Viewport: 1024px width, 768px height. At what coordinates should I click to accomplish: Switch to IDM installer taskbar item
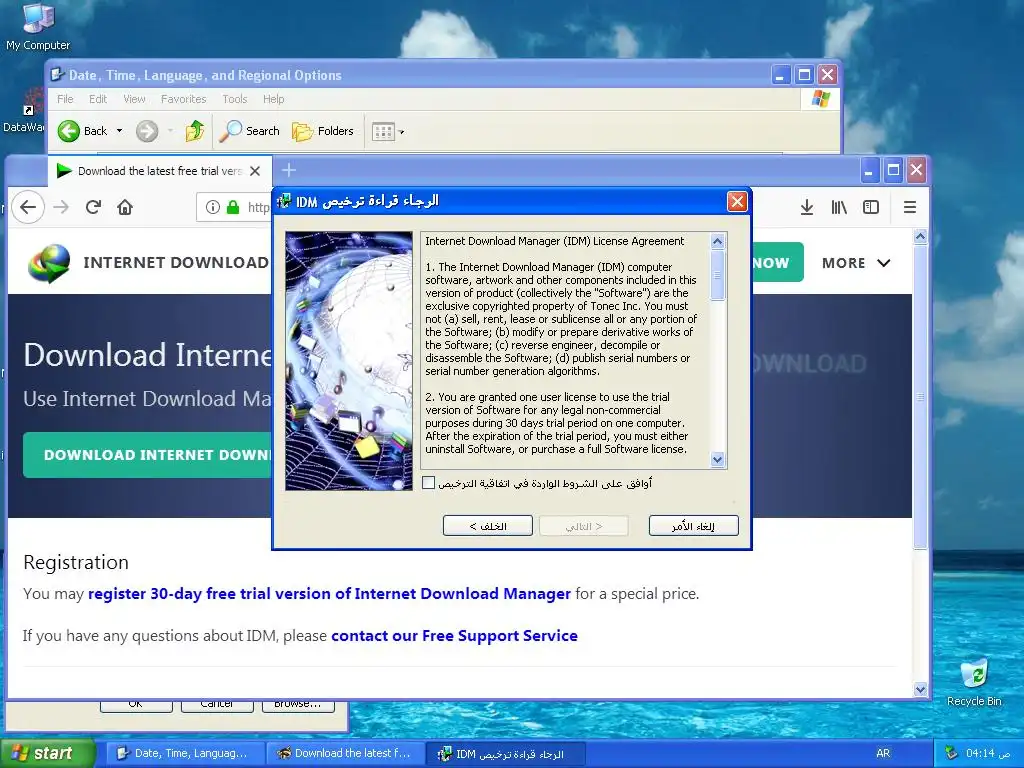click(505, 754)
